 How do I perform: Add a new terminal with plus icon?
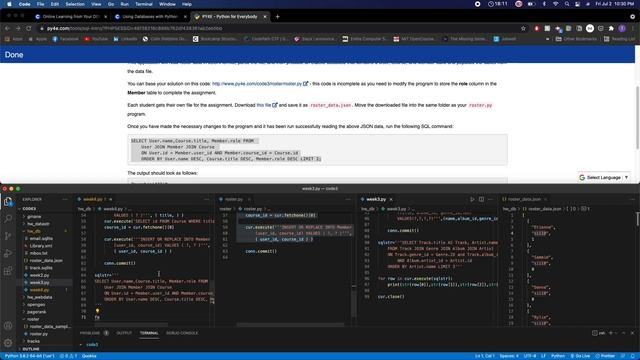click(x=611, y=333)
